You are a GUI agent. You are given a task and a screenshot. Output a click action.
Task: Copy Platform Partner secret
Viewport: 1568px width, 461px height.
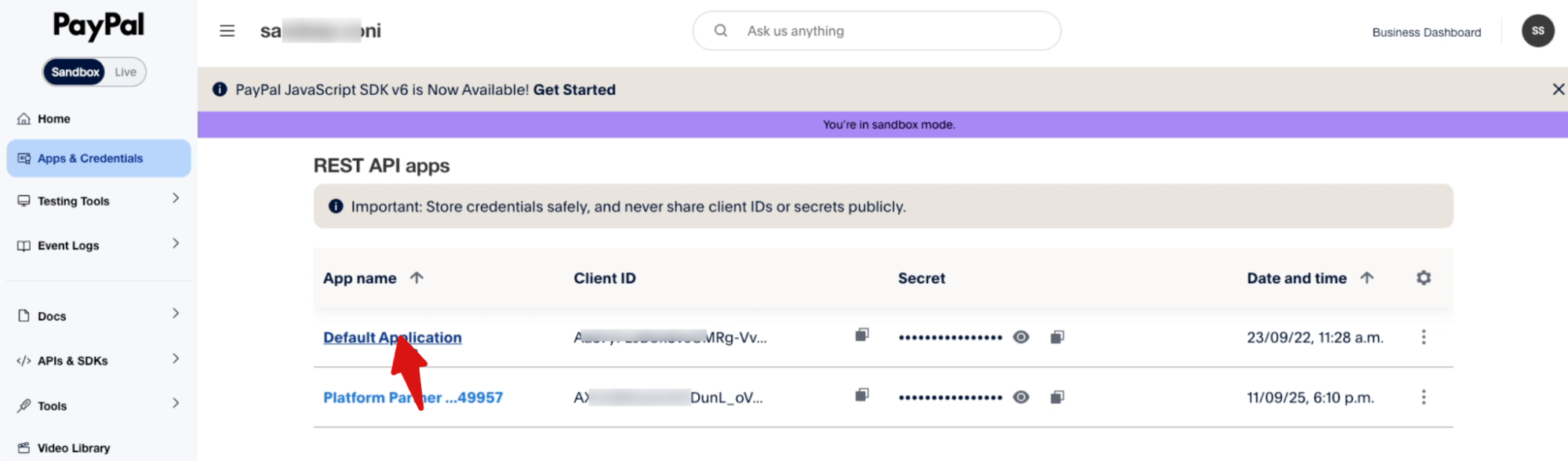click(x=1057, y=397)
